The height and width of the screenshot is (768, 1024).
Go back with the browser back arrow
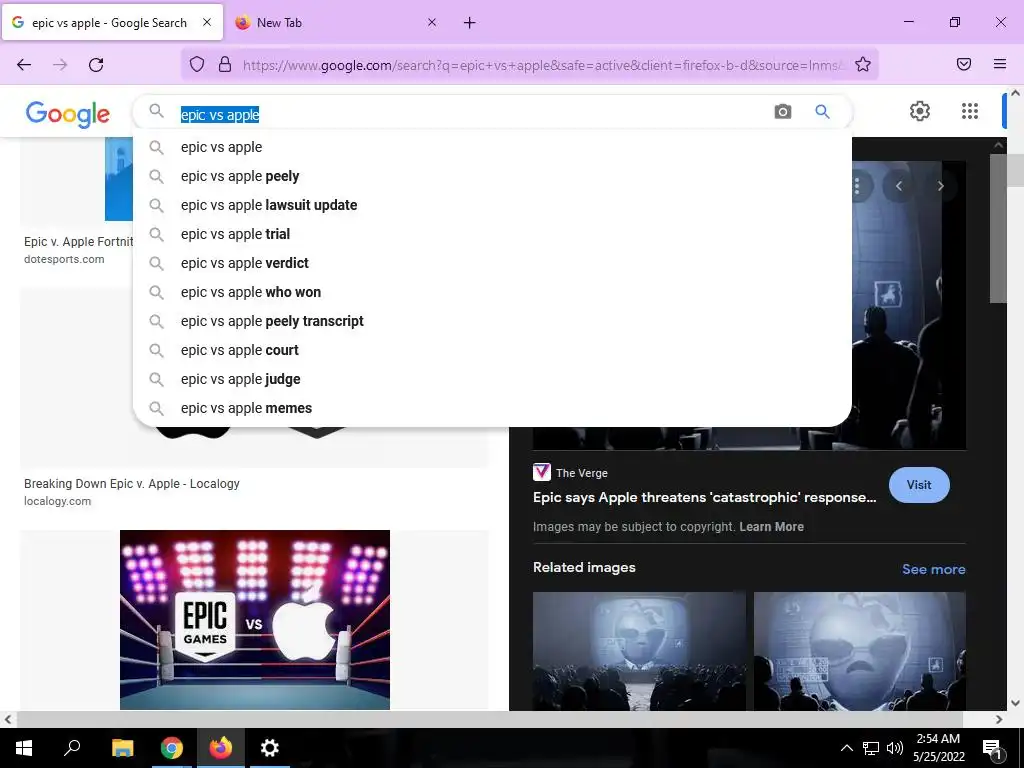click(x=24, y=65)
